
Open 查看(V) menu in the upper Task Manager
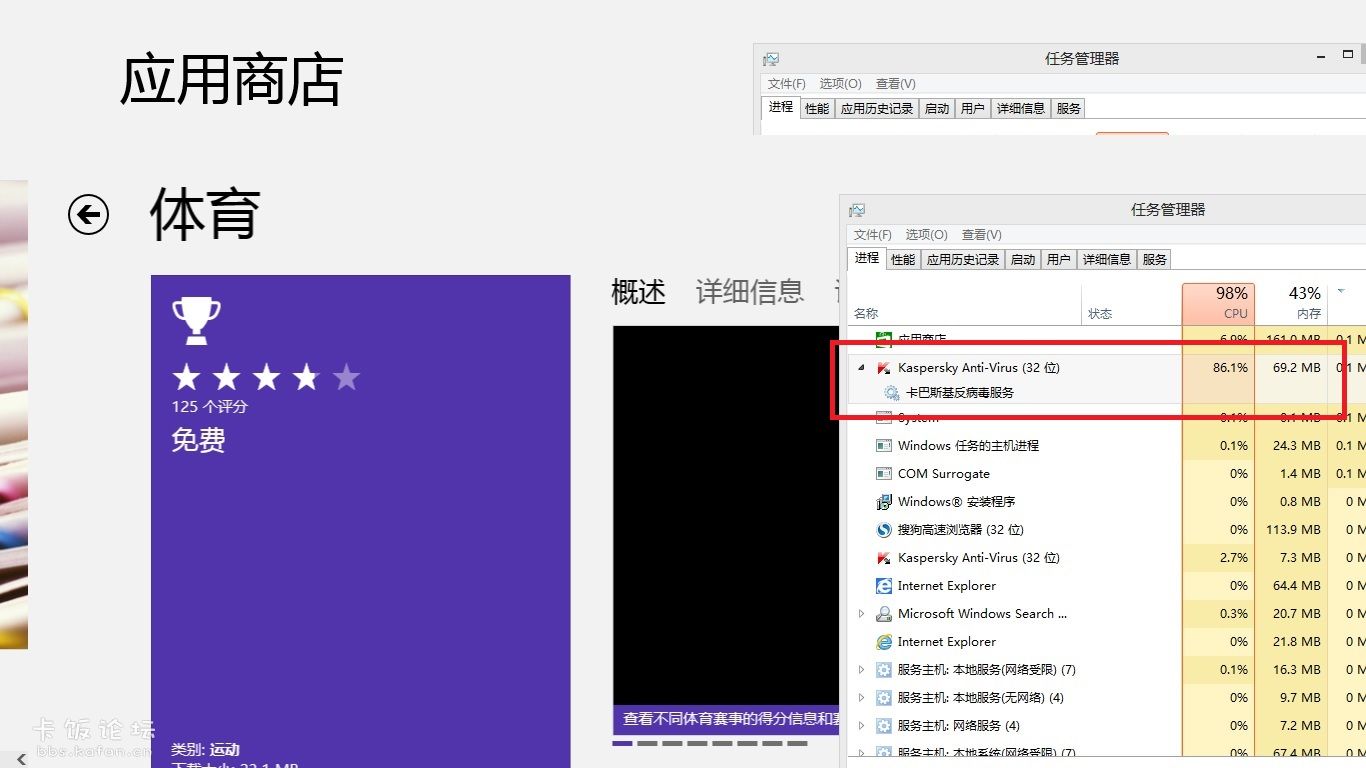896,84
